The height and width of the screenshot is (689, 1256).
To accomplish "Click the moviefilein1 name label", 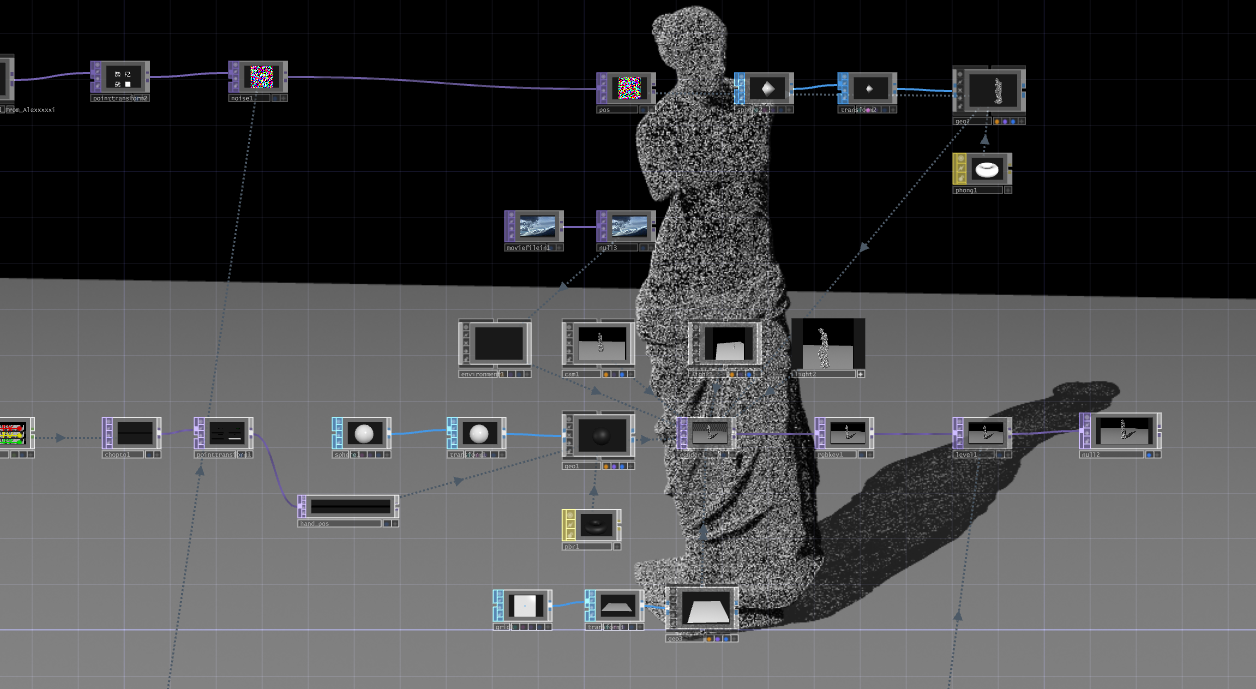I will click(x=528, y=247).
